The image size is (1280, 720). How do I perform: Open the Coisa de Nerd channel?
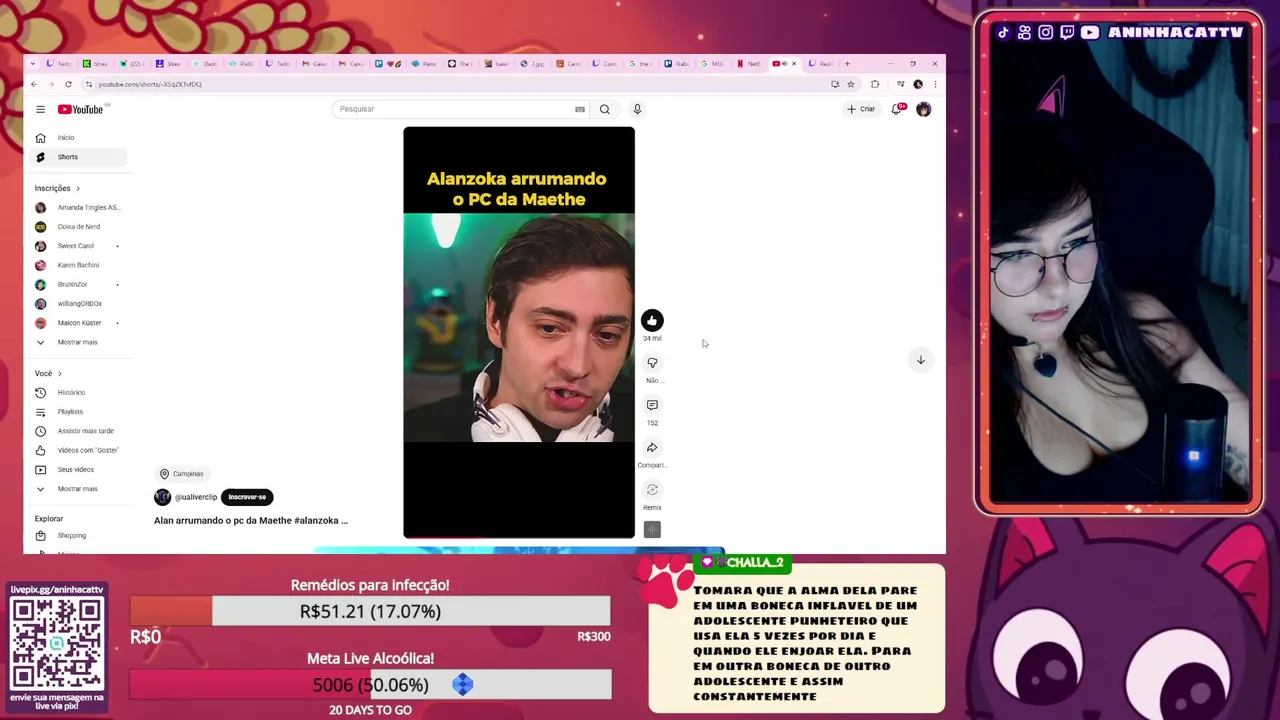(x=80, y=227)
